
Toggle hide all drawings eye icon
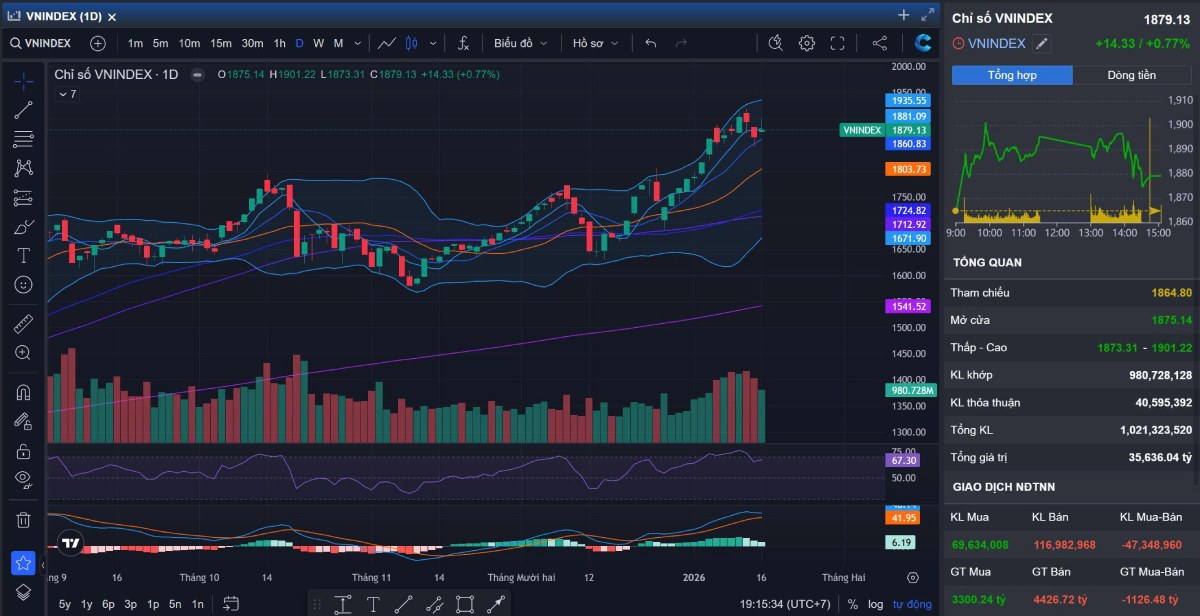(23, 479)
